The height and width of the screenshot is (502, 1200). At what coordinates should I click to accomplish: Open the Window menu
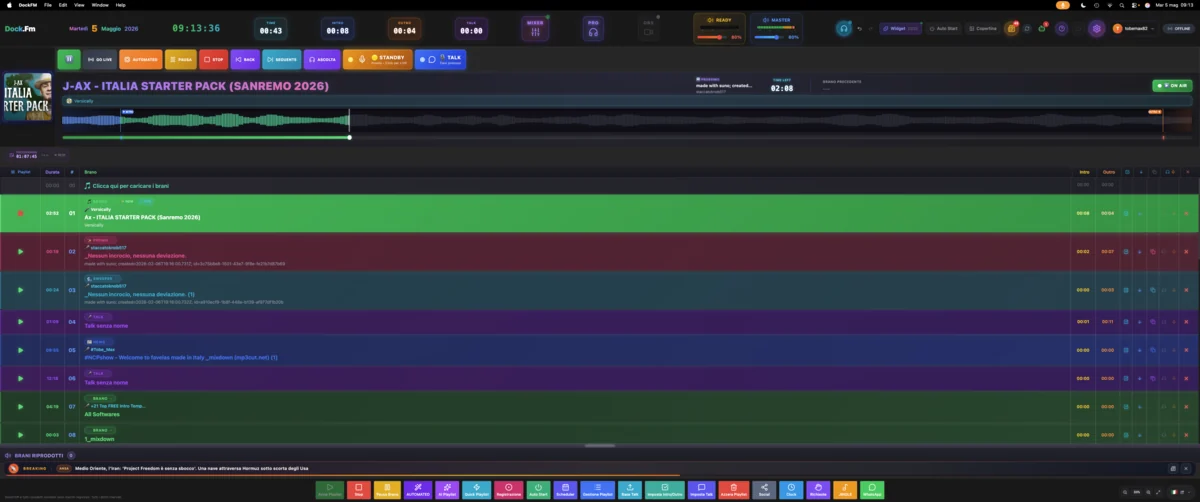coord(100,4)
